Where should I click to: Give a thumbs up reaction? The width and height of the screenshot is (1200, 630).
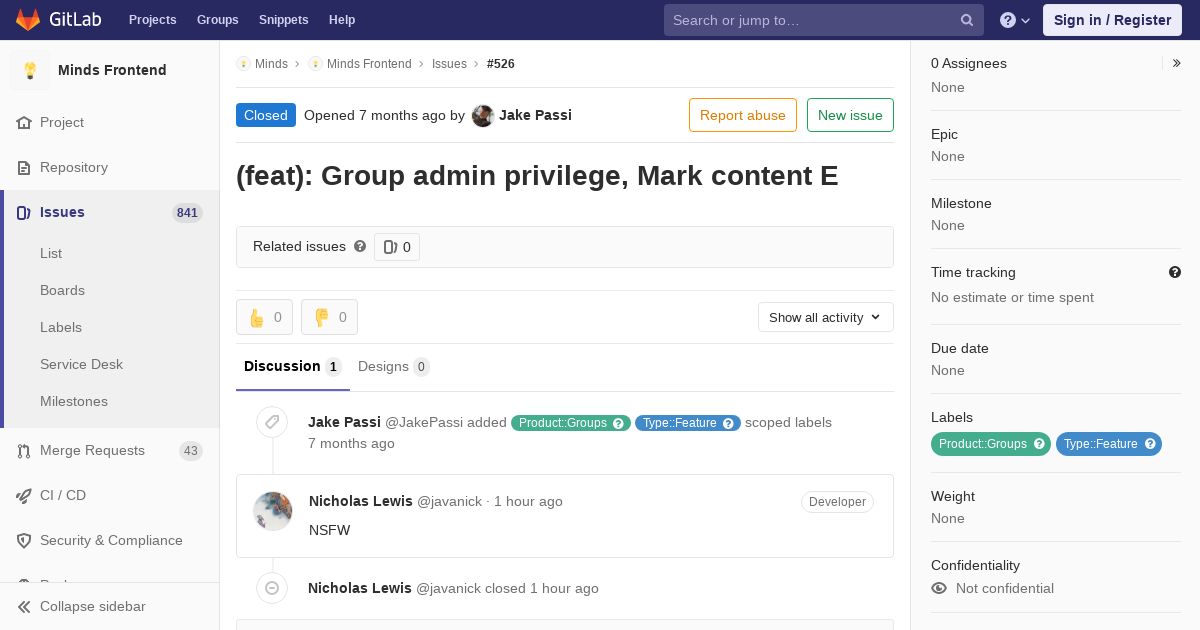click(x=264, y=317)
